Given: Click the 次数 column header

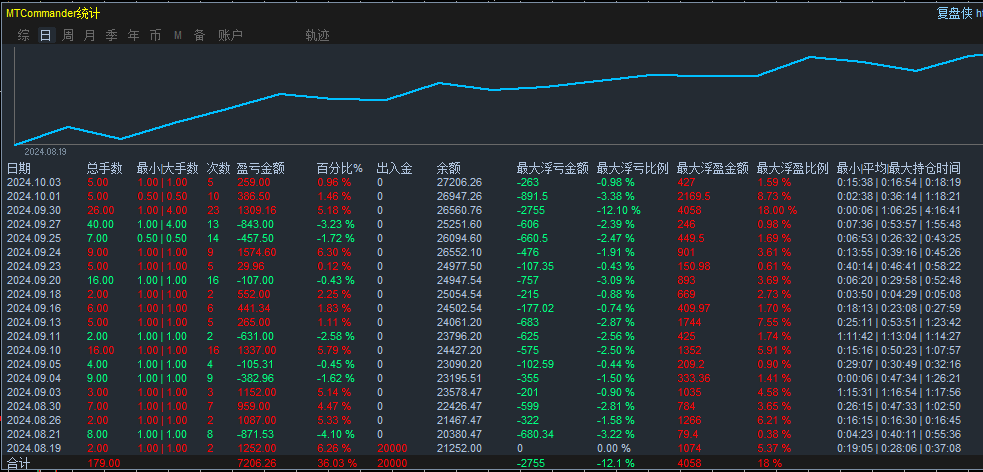Looking at the screenshot, I should 219,168.
